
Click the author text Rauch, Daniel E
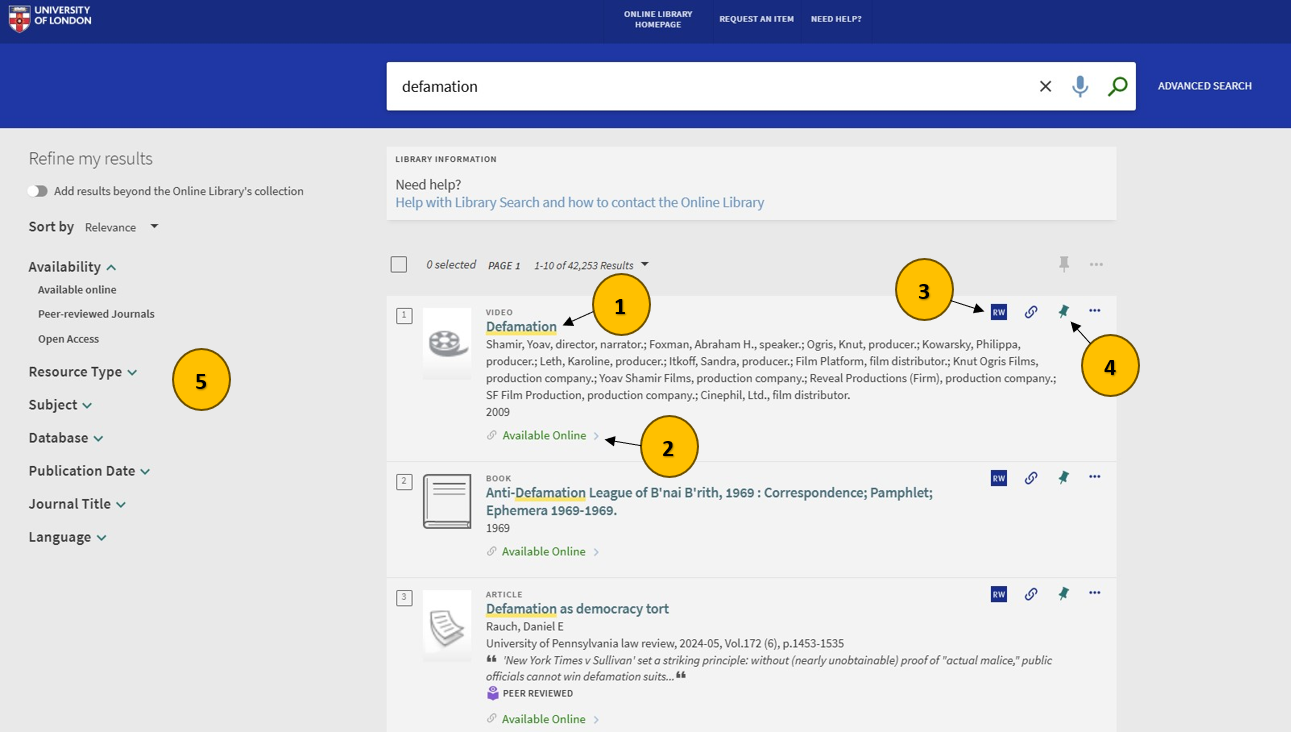525,627
